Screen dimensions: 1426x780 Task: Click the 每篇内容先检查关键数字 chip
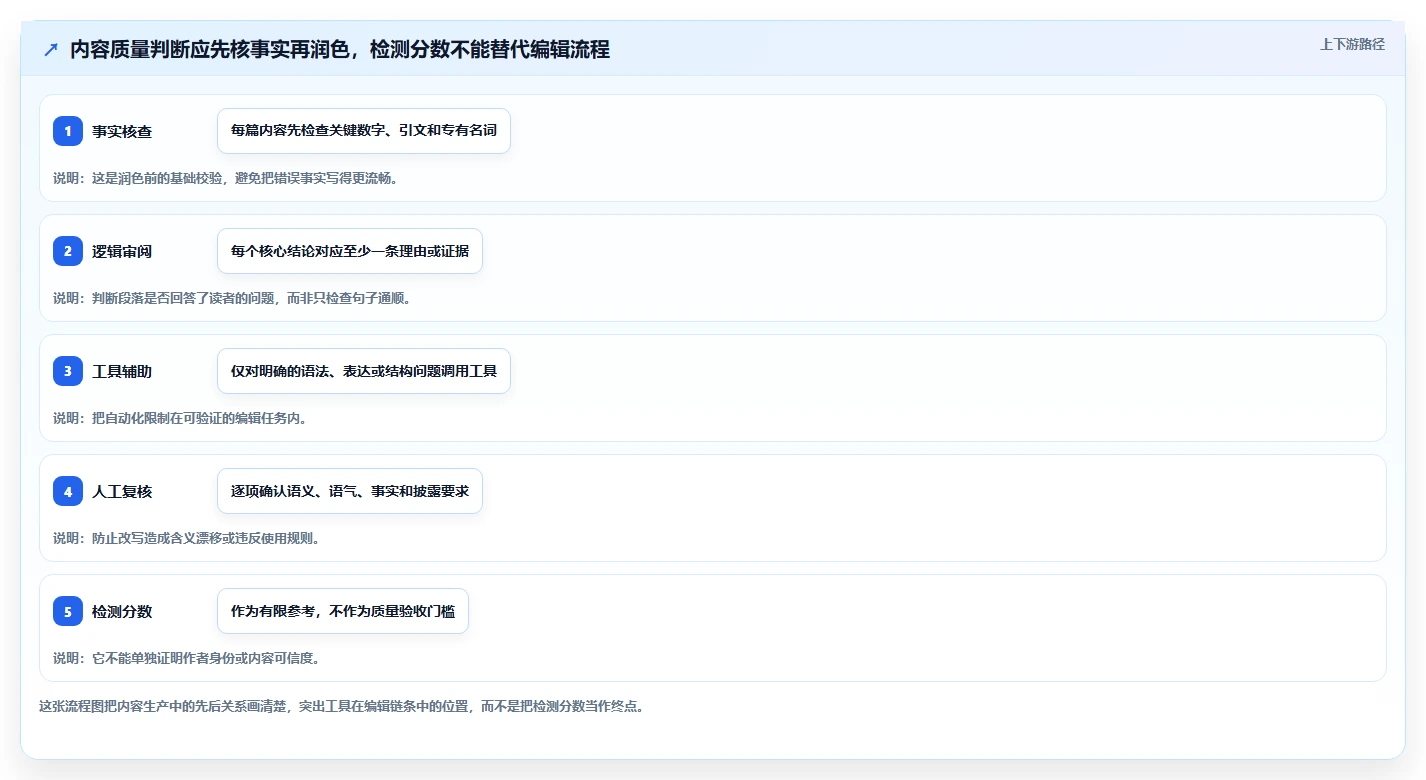[x=364, y=131]
